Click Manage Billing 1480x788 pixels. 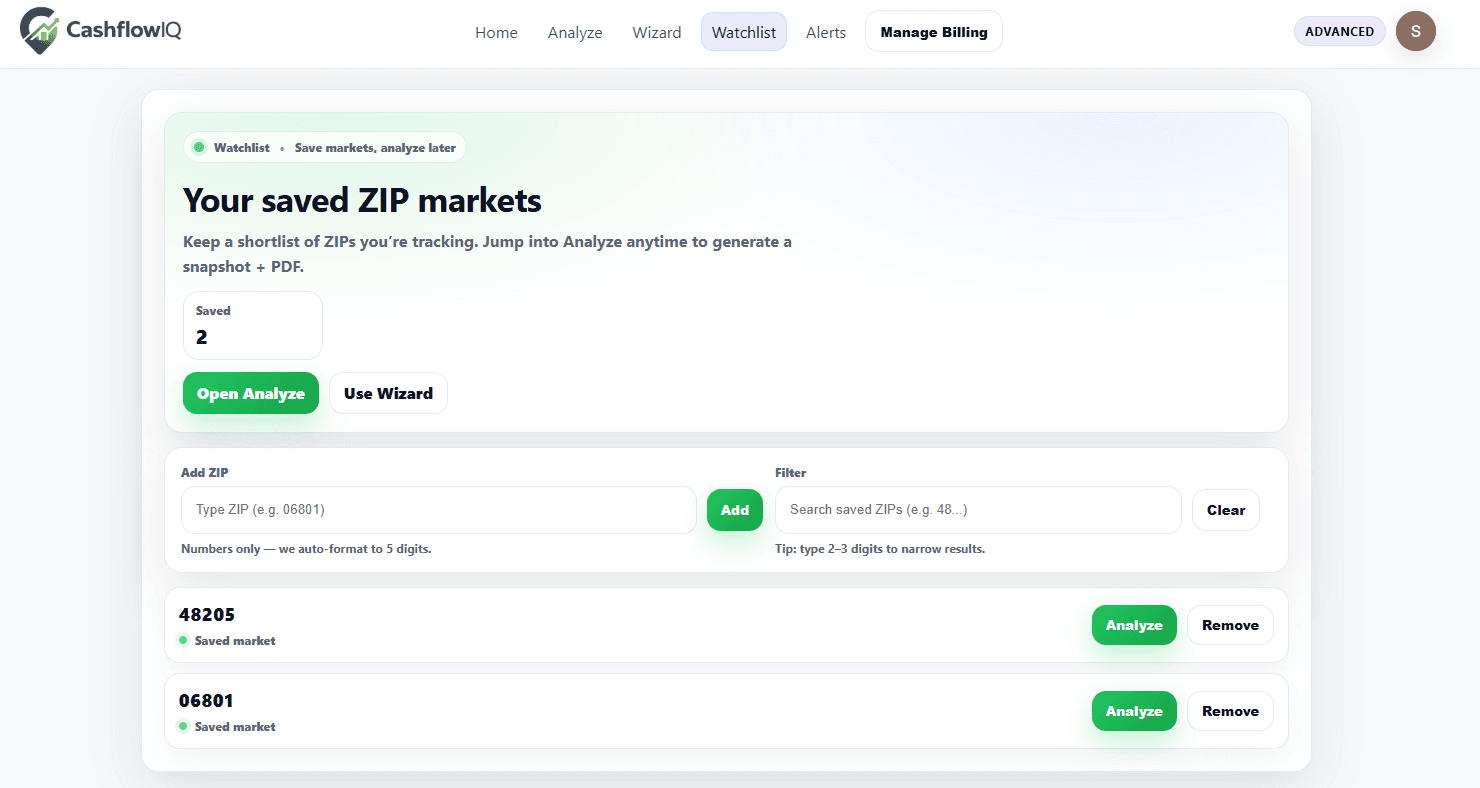pos(933,31)
